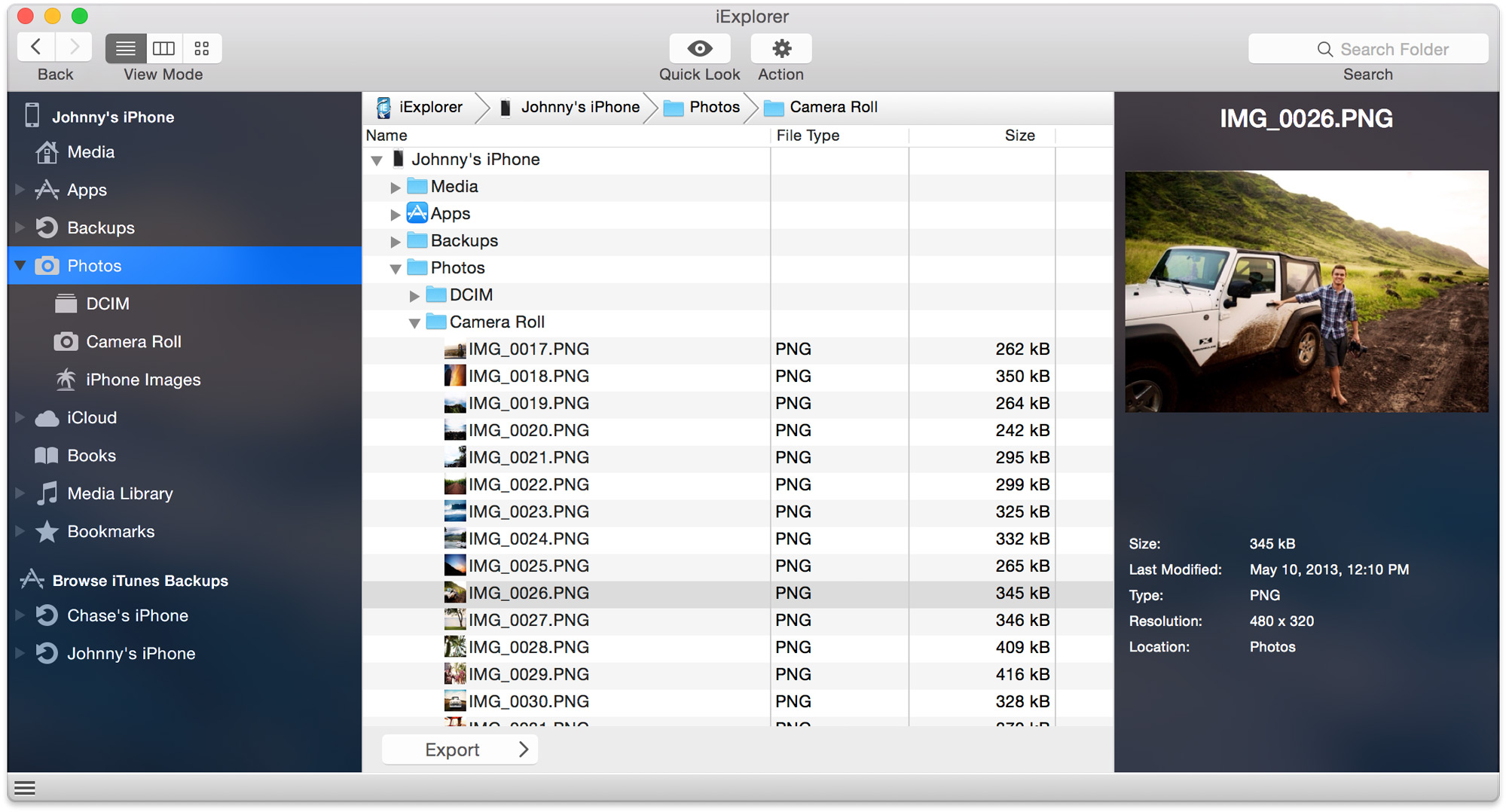Sort files by Size column header
Image resolution: width=1506 pixels, height=812 pixels.
(1019, 136)
